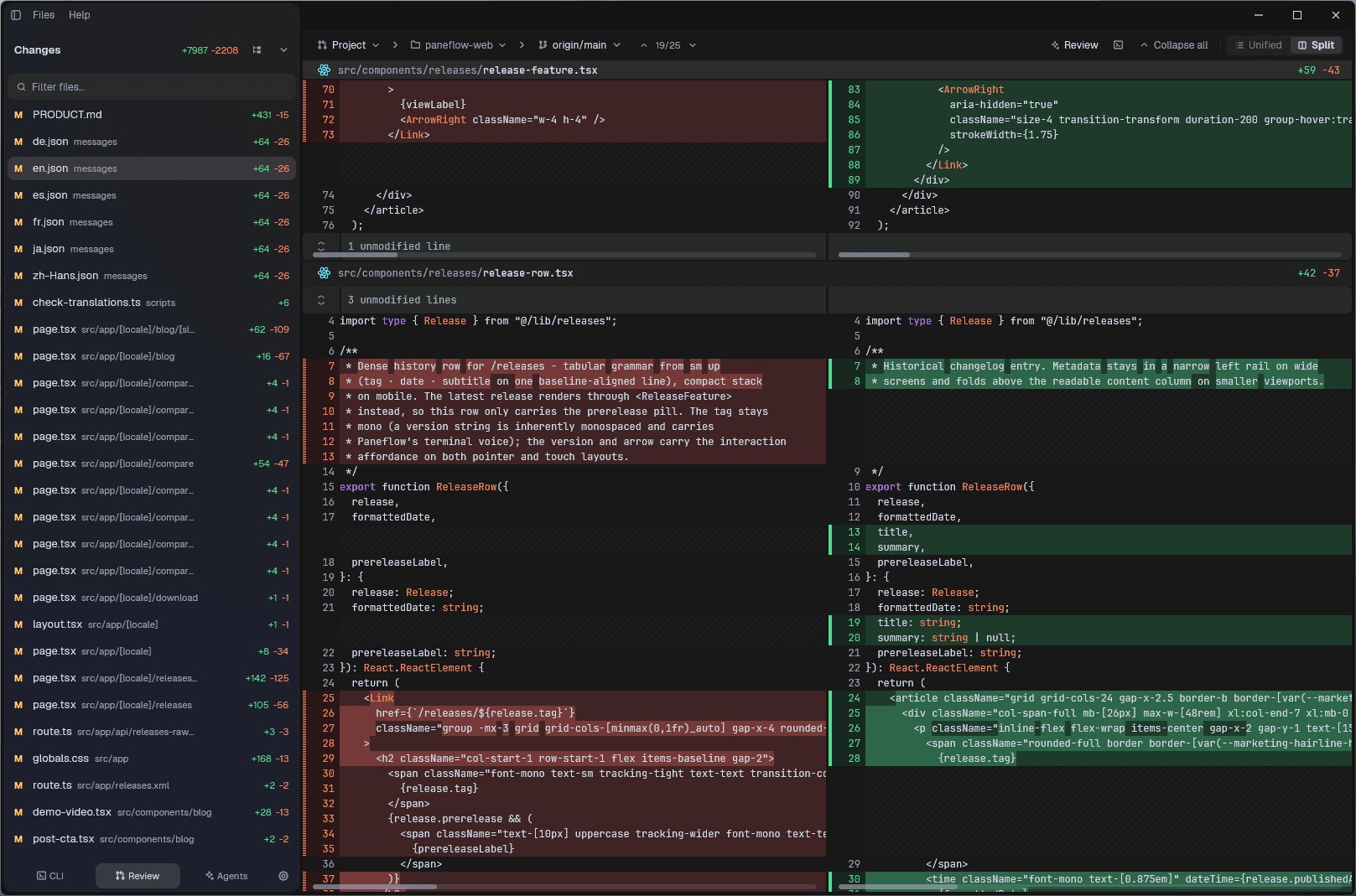Select zh-Hans.json messages file
The image size is (1356, 896).
[151, 276]
